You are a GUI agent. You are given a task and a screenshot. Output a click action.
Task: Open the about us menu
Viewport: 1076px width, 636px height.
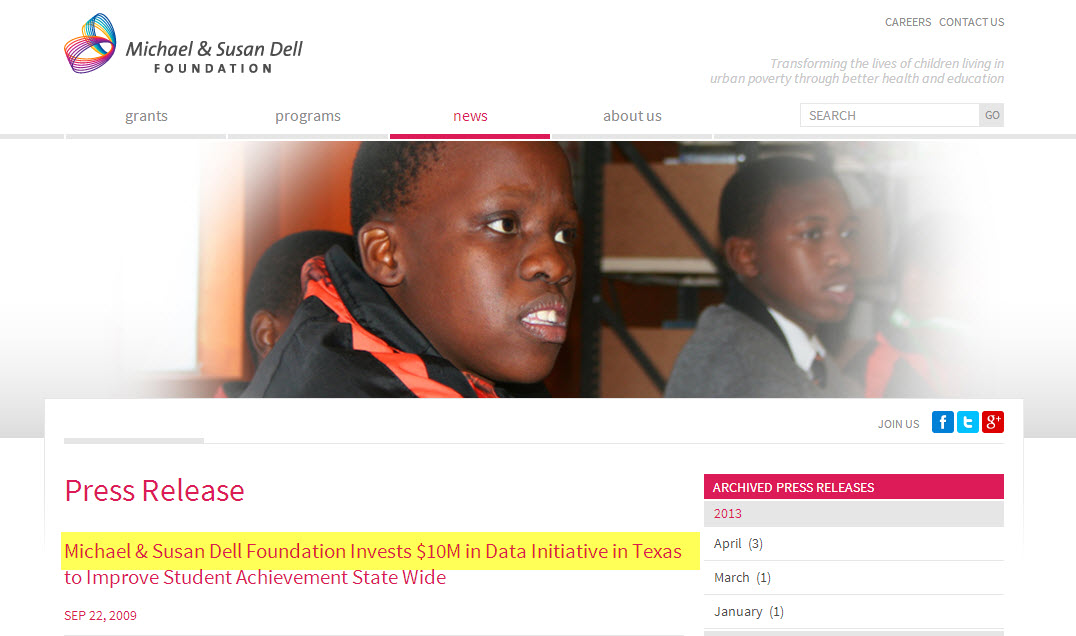click(x=632, y=116)
